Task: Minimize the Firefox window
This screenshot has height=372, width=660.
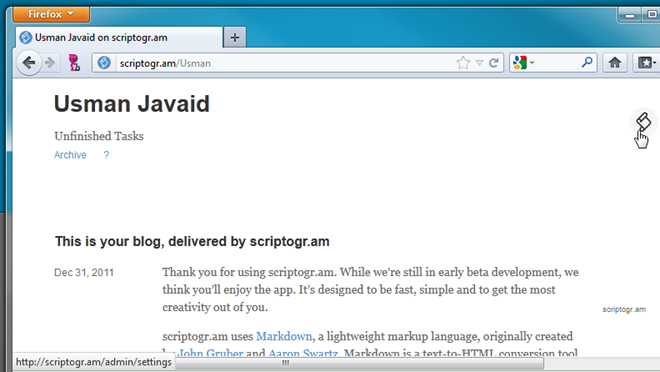Action: tap(630, 15)
